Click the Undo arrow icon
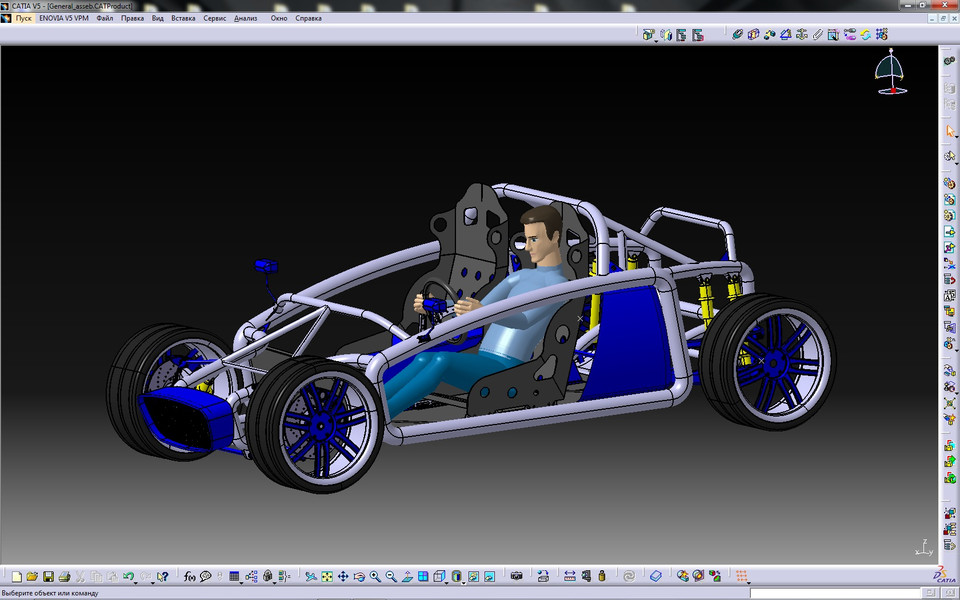The width and height of the screenshot is (960, 600). click(x=127, y=576)
